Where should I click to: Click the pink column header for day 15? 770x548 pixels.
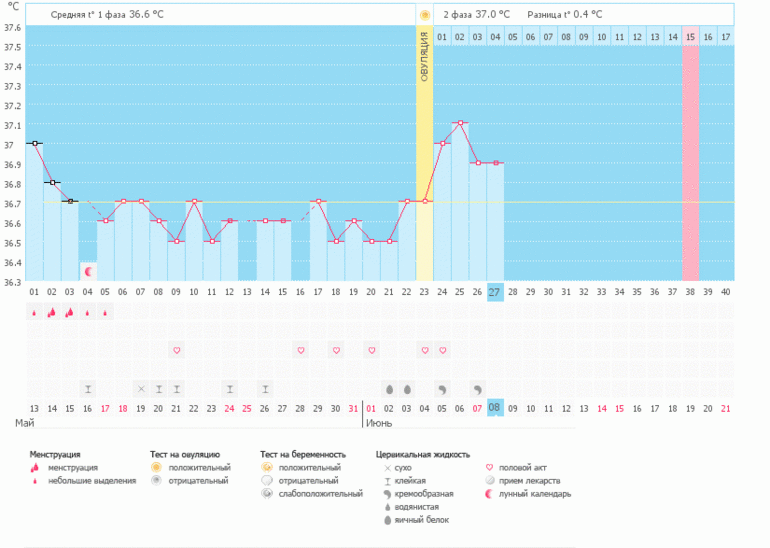click(x=690, y=37)
